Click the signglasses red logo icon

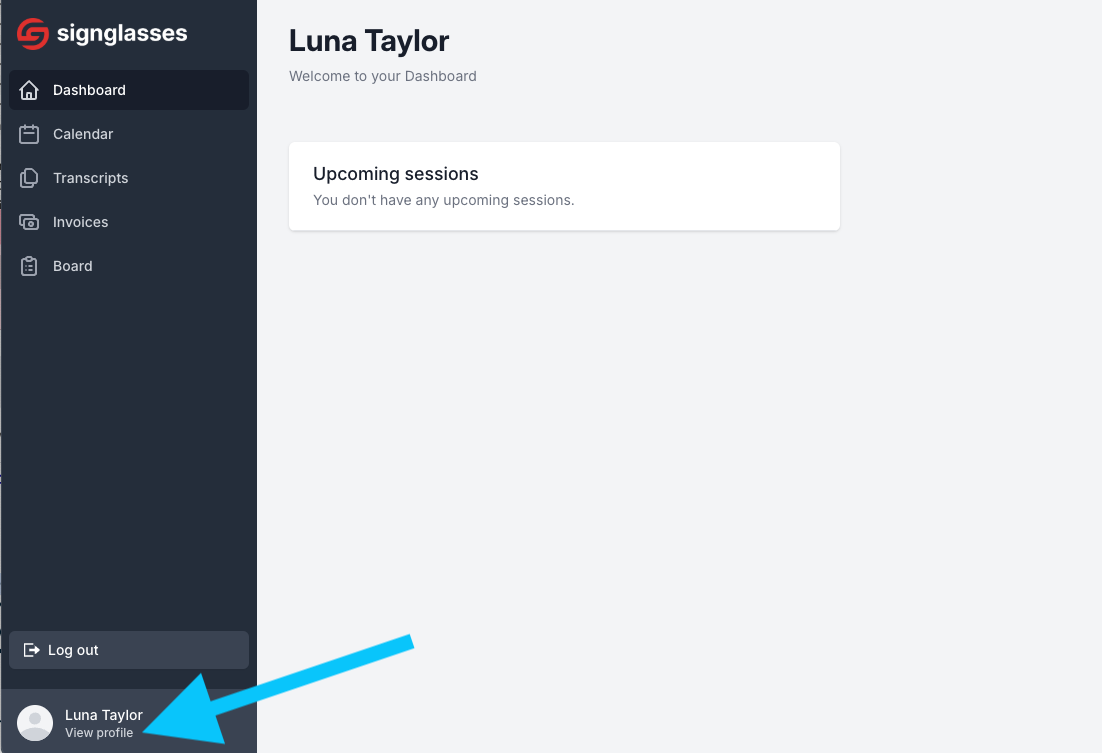pyautogui.click(x=32, y=34)
